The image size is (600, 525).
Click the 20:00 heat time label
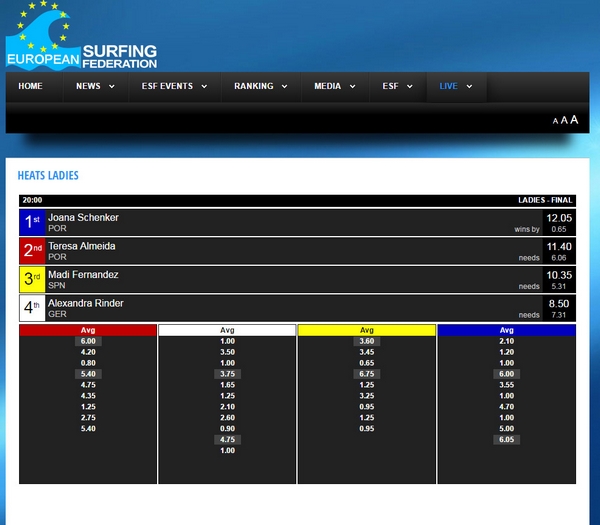click(x=32, y=200)
